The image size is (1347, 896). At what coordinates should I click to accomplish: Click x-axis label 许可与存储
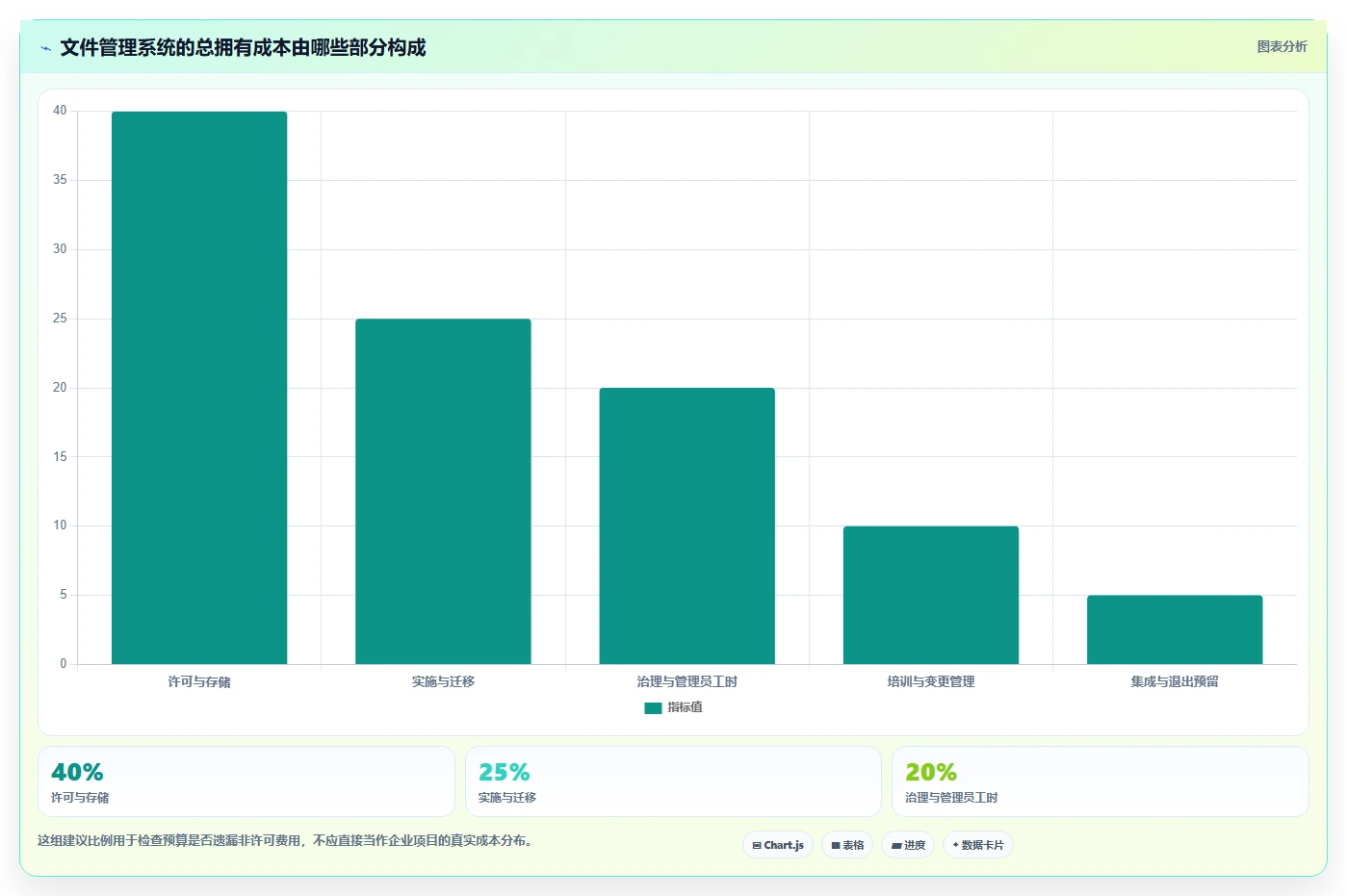click(199, 681)
